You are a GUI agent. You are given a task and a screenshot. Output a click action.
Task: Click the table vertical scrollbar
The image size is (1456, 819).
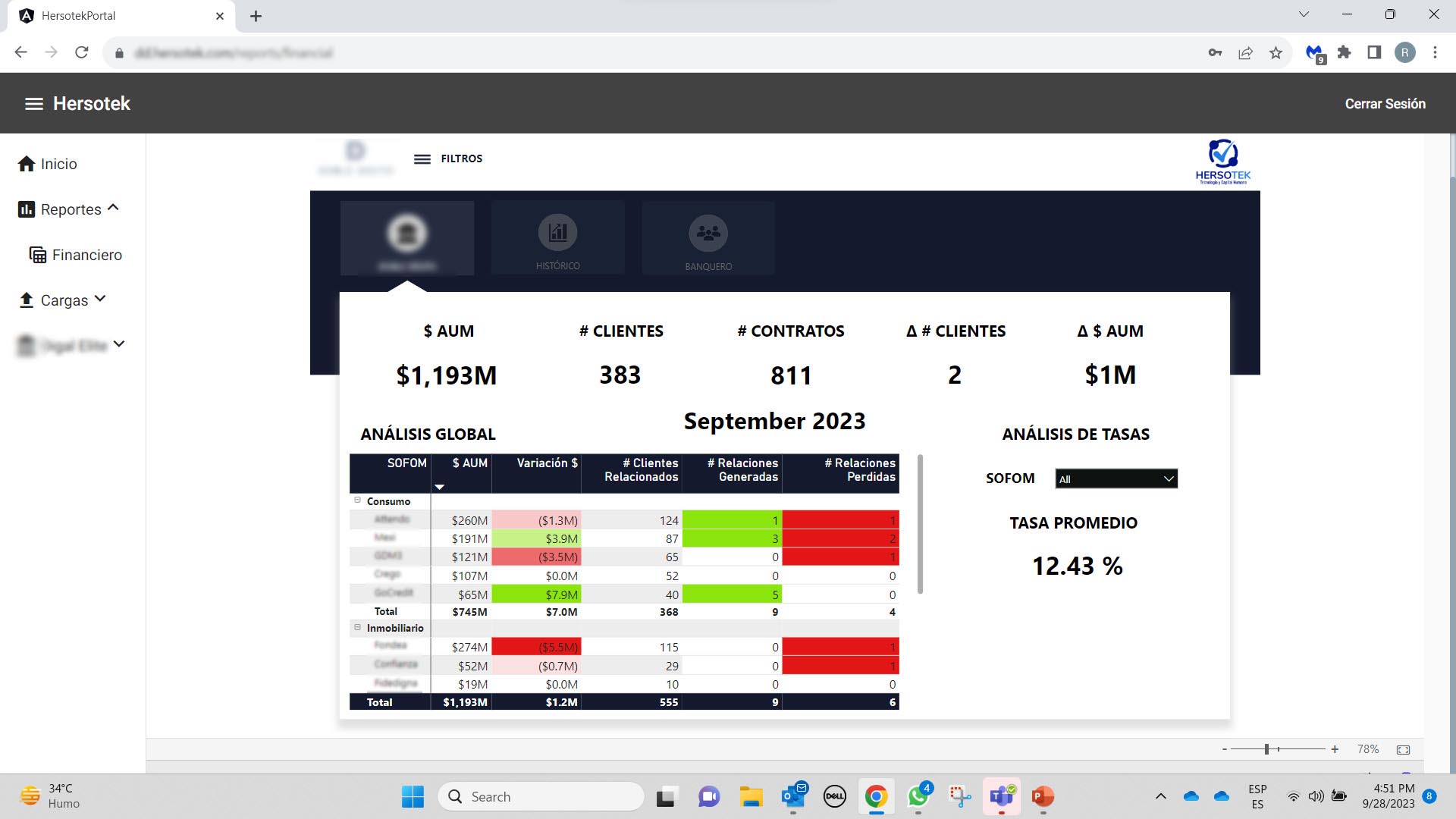920,523
